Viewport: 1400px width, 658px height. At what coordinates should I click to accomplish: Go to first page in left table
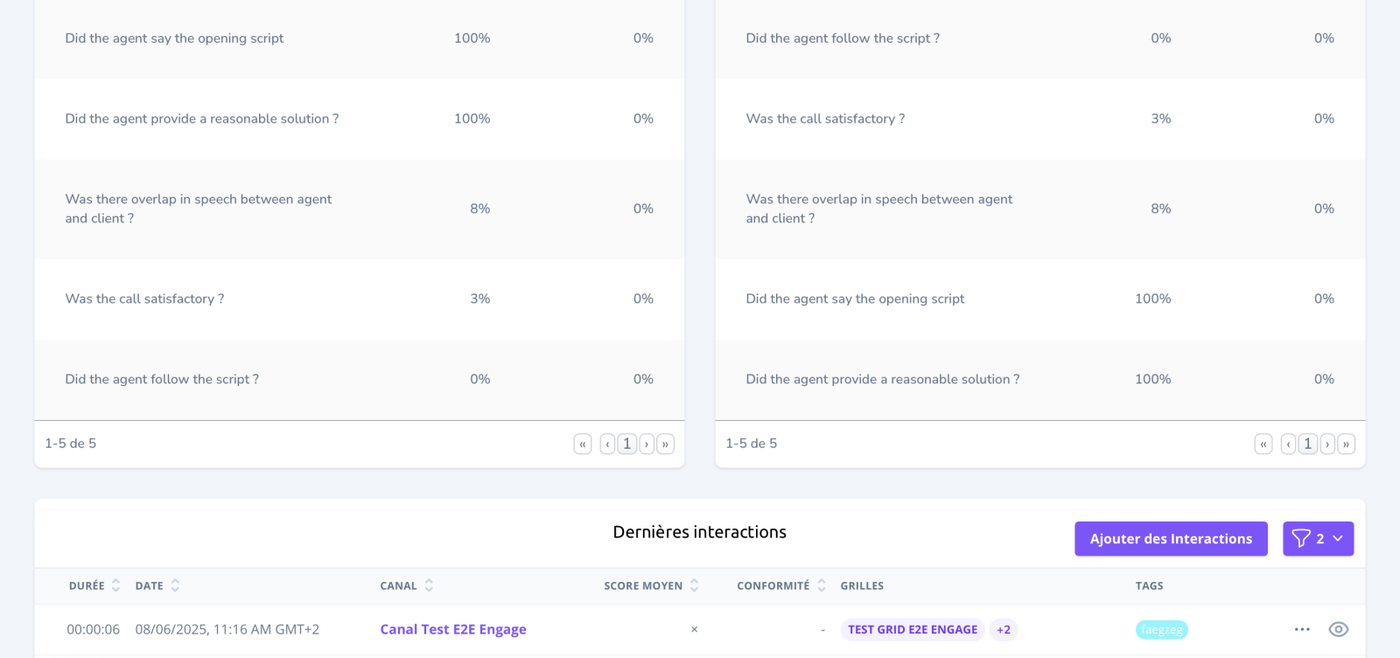click(582, 444)
